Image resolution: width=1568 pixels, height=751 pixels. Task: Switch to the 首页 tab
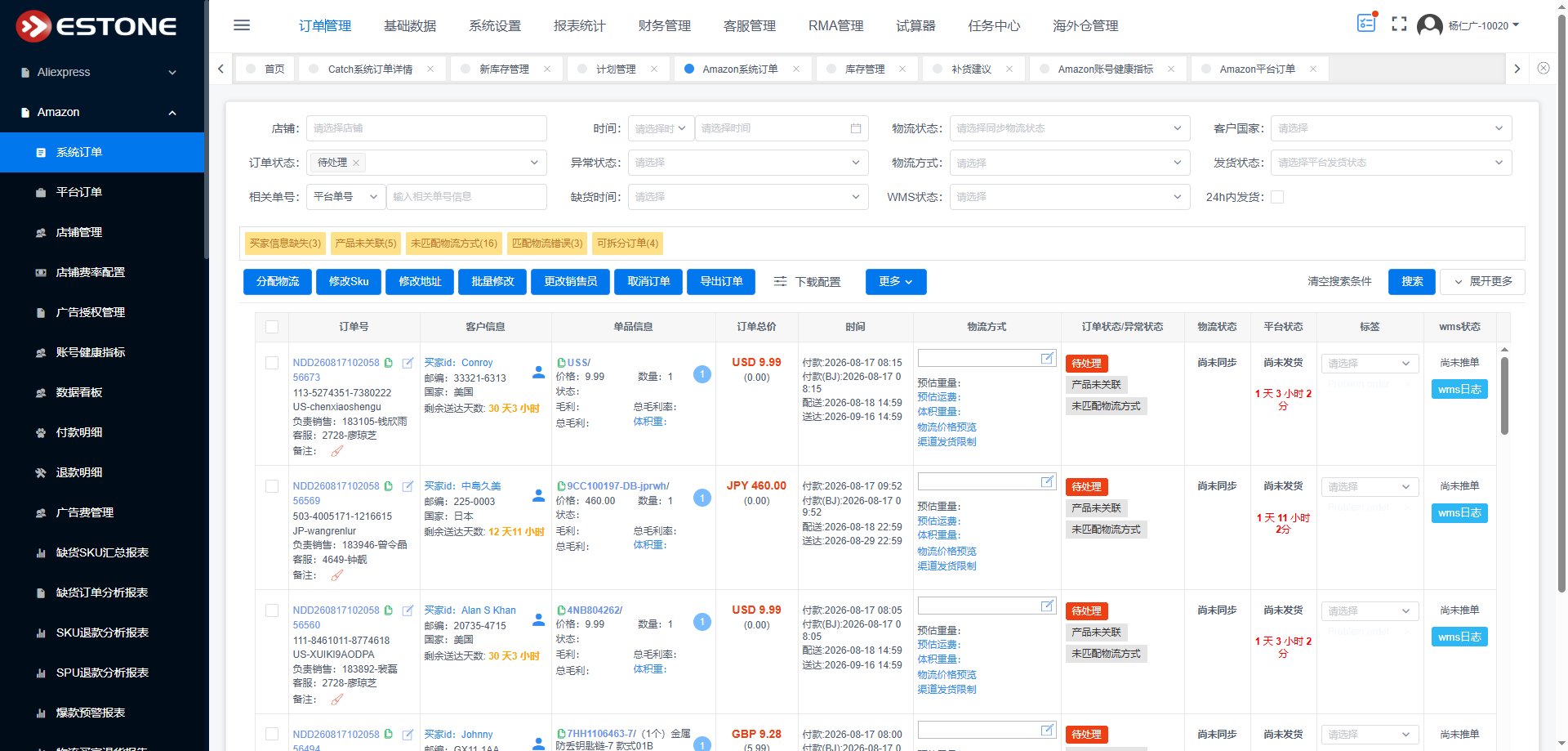click(x=265, y=69)
